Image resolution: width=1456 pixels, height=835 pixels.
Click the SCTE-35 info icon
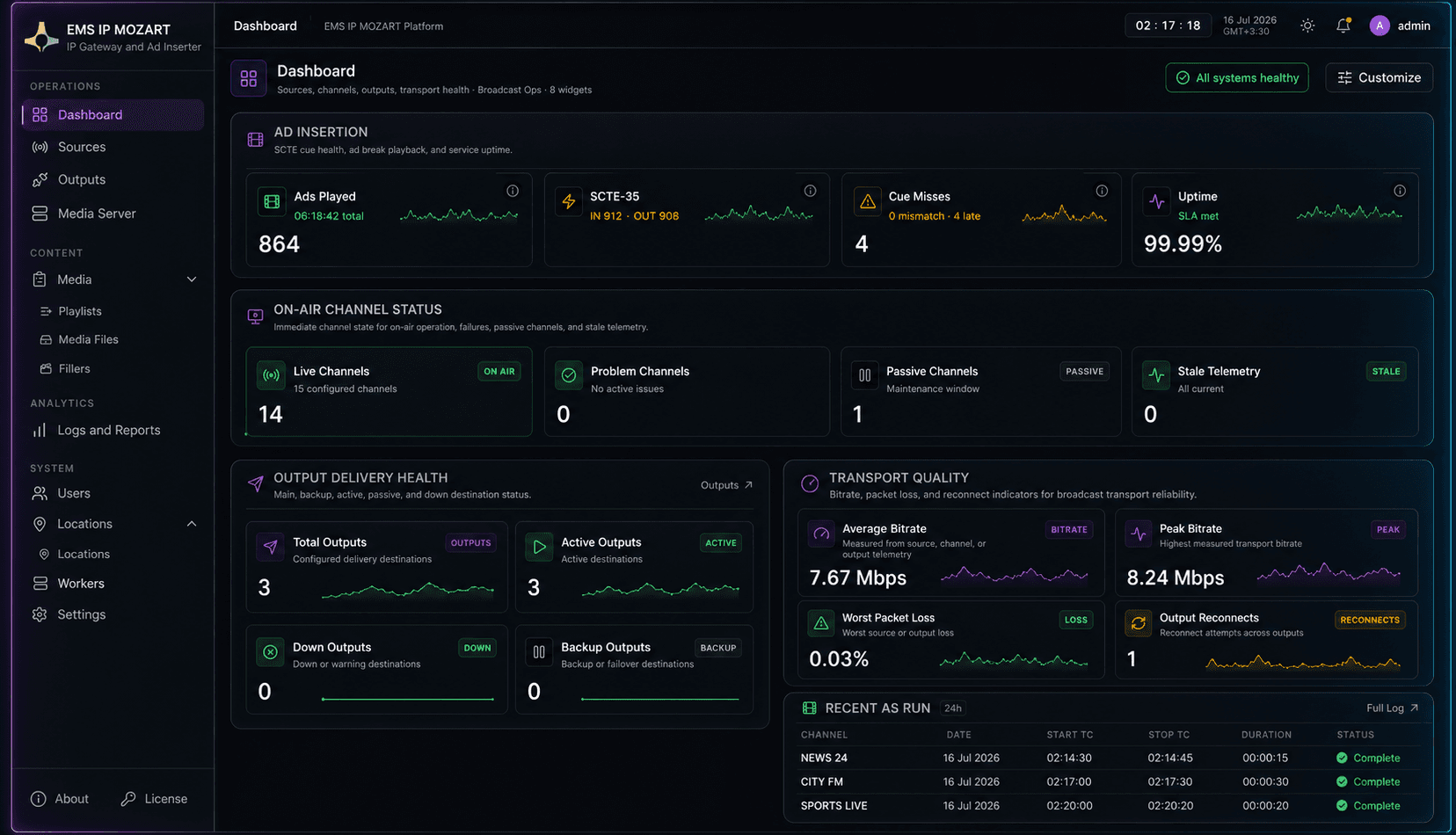tap(810, 191)
